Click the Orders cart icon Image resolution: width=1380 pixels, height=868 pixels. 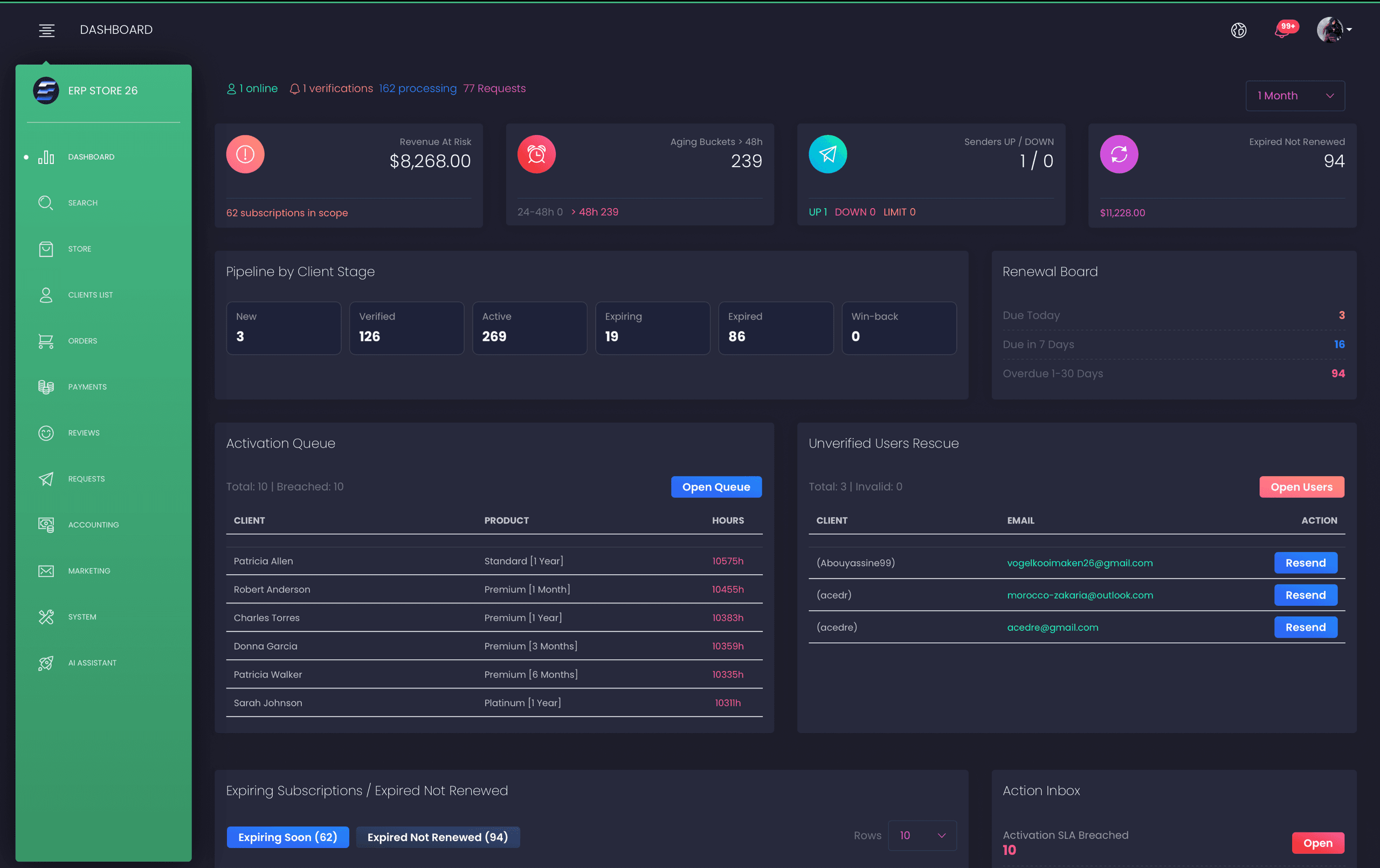click(46, 341)
